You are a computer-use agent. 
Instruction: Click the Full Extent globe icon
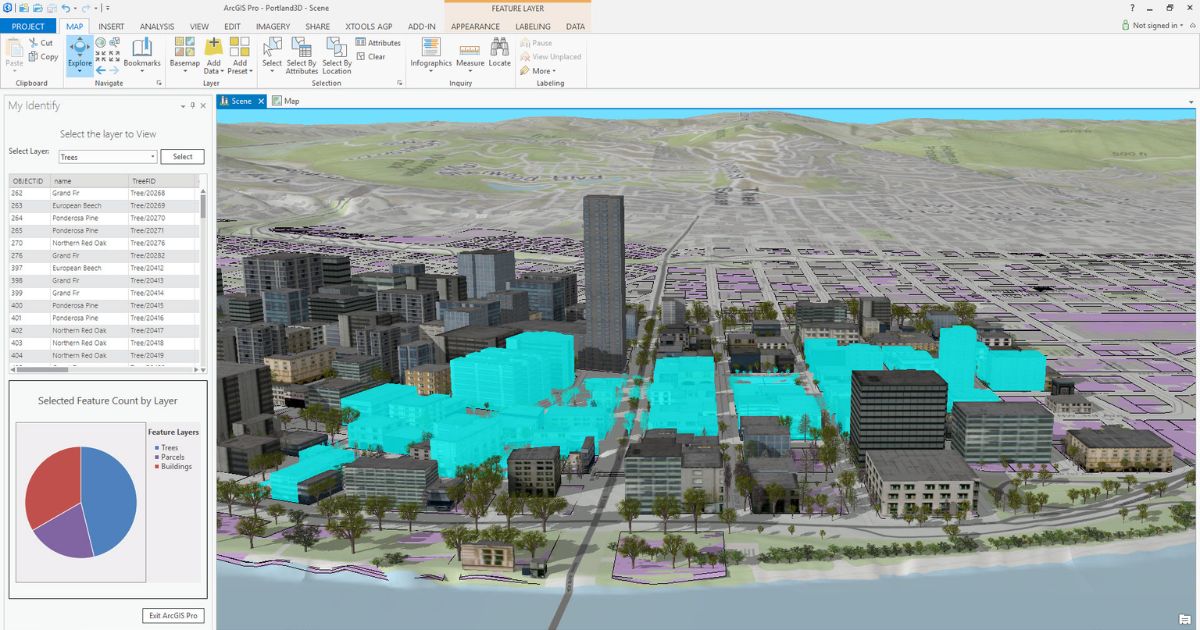coord(100,43)
